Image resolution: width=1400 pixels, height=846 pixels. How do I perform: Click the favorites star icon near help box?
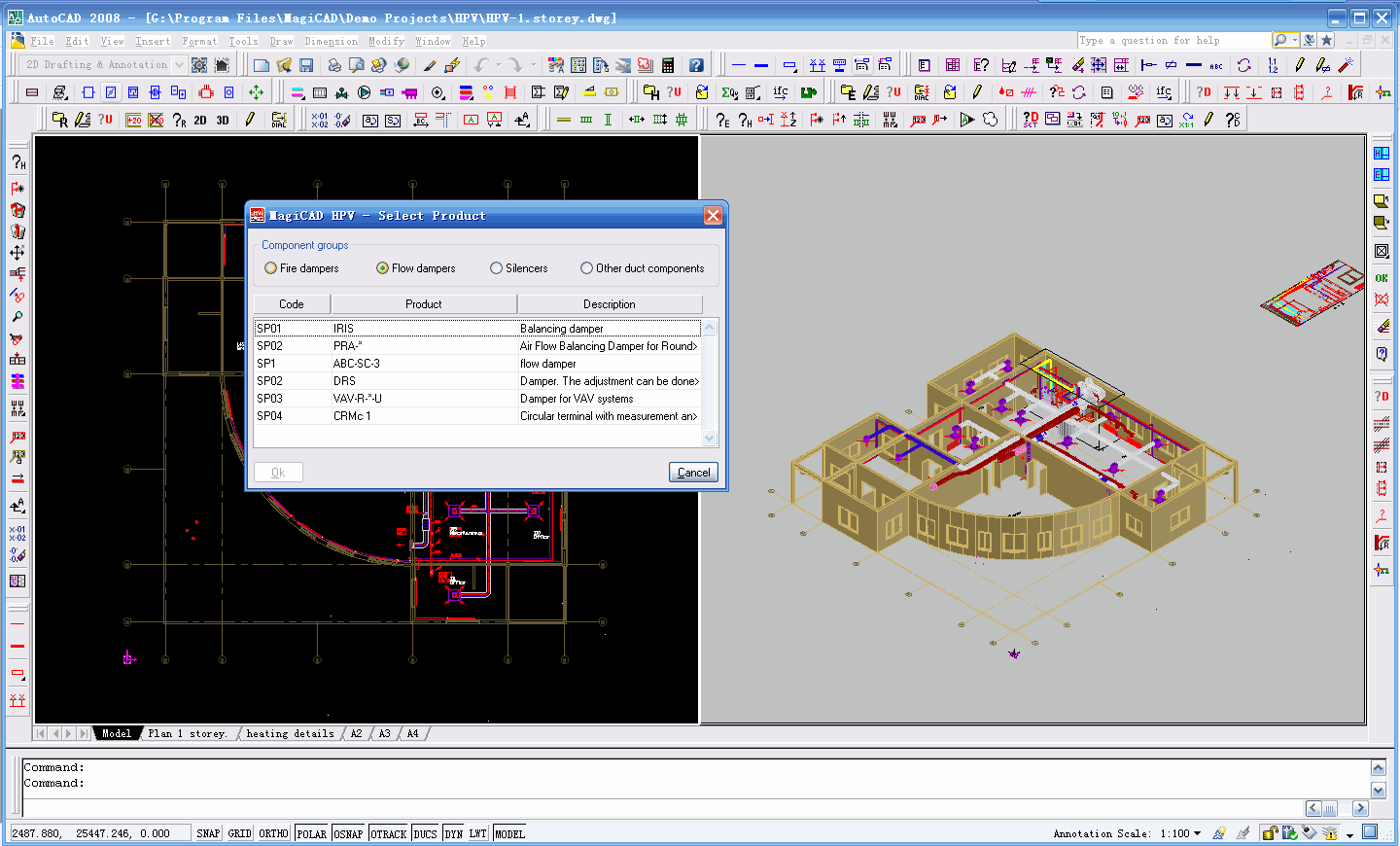1326,40
